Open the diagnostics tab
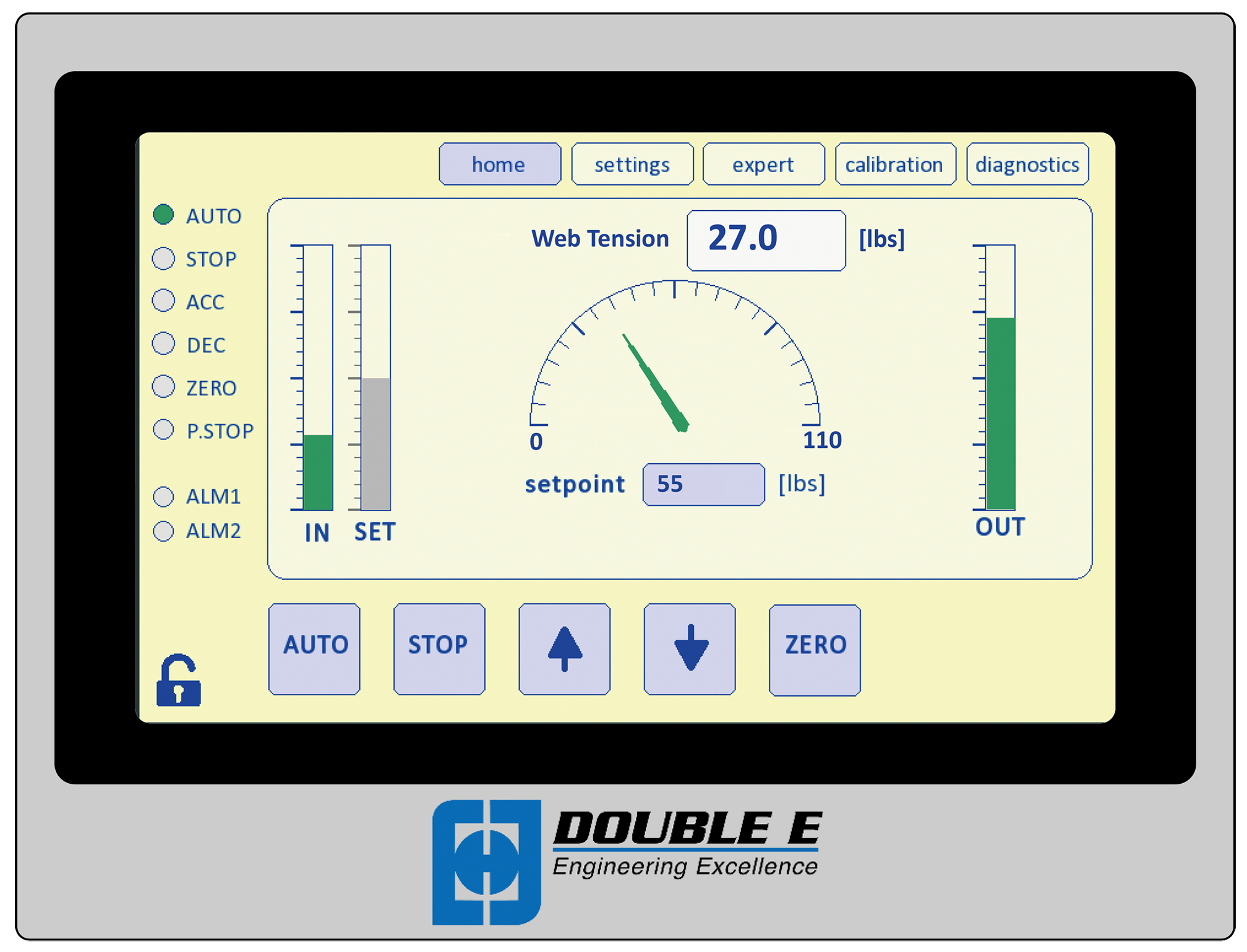Viewport: 1247px width, 952px height. tap(1027, 164)
